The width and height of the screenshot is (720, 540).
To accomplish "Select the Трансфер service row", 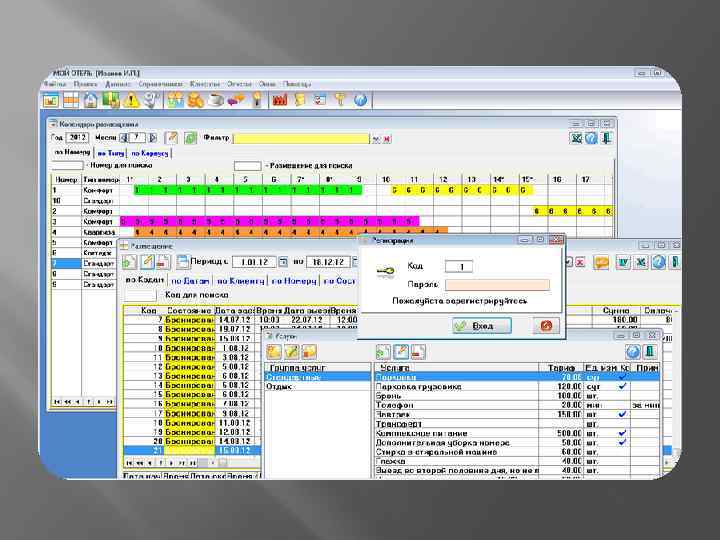I will point(517,424).
